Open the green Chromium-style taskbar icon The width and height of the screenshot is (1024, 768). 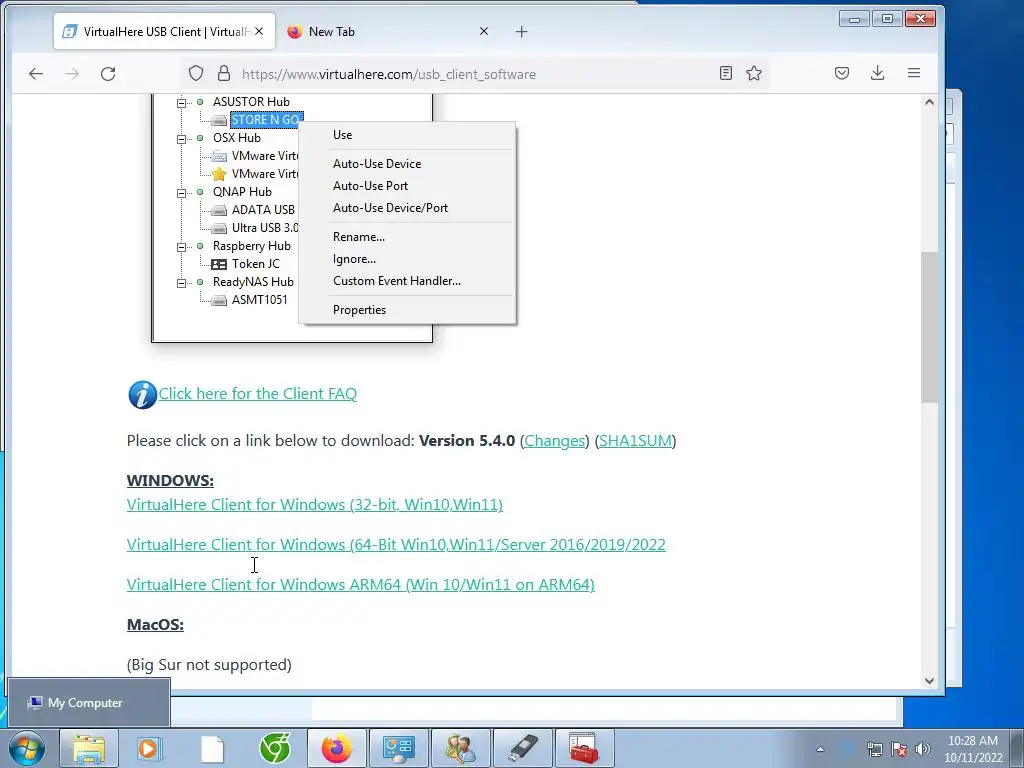(274, 748)
